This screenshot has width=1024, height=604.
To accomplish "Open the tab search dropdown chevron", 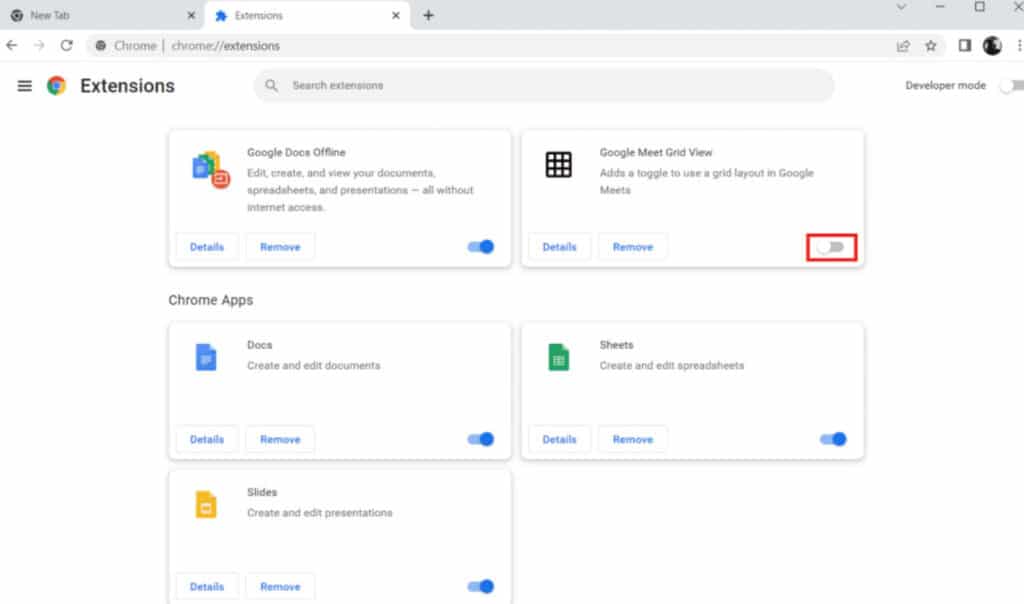I will (901, 8).
